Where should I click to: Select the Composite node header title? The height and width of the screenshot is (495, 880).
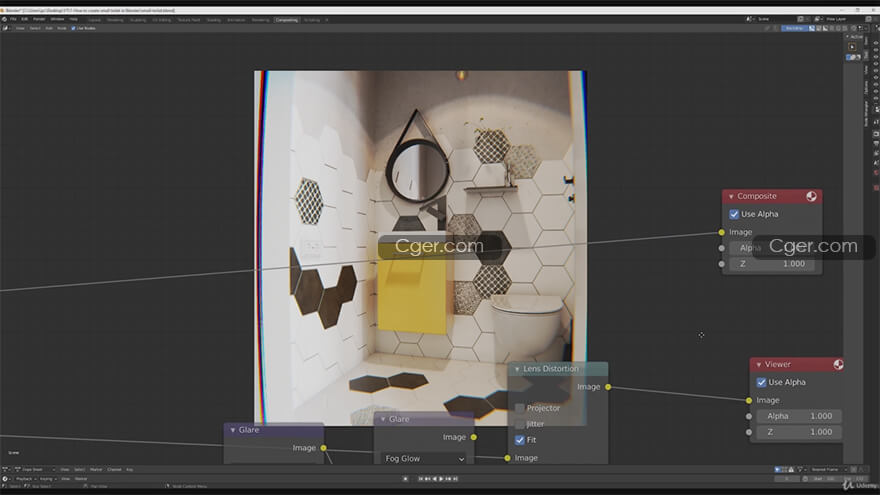pyautogui.click(x=757, y=196)
